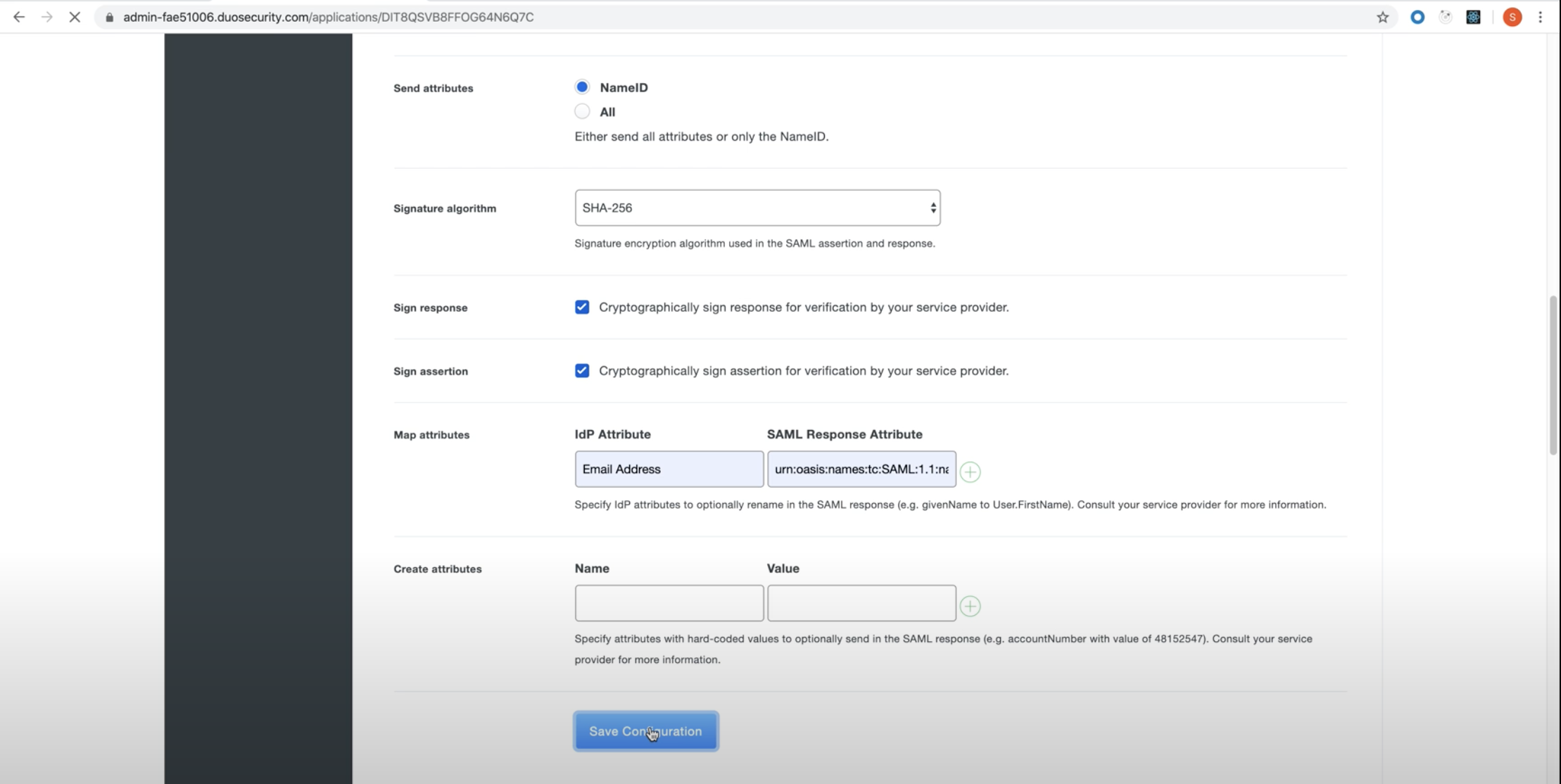Viewport: 1561px width, 784px height.
Task: Click the IdP Attribute Email Address field
Action: [669, 469]
